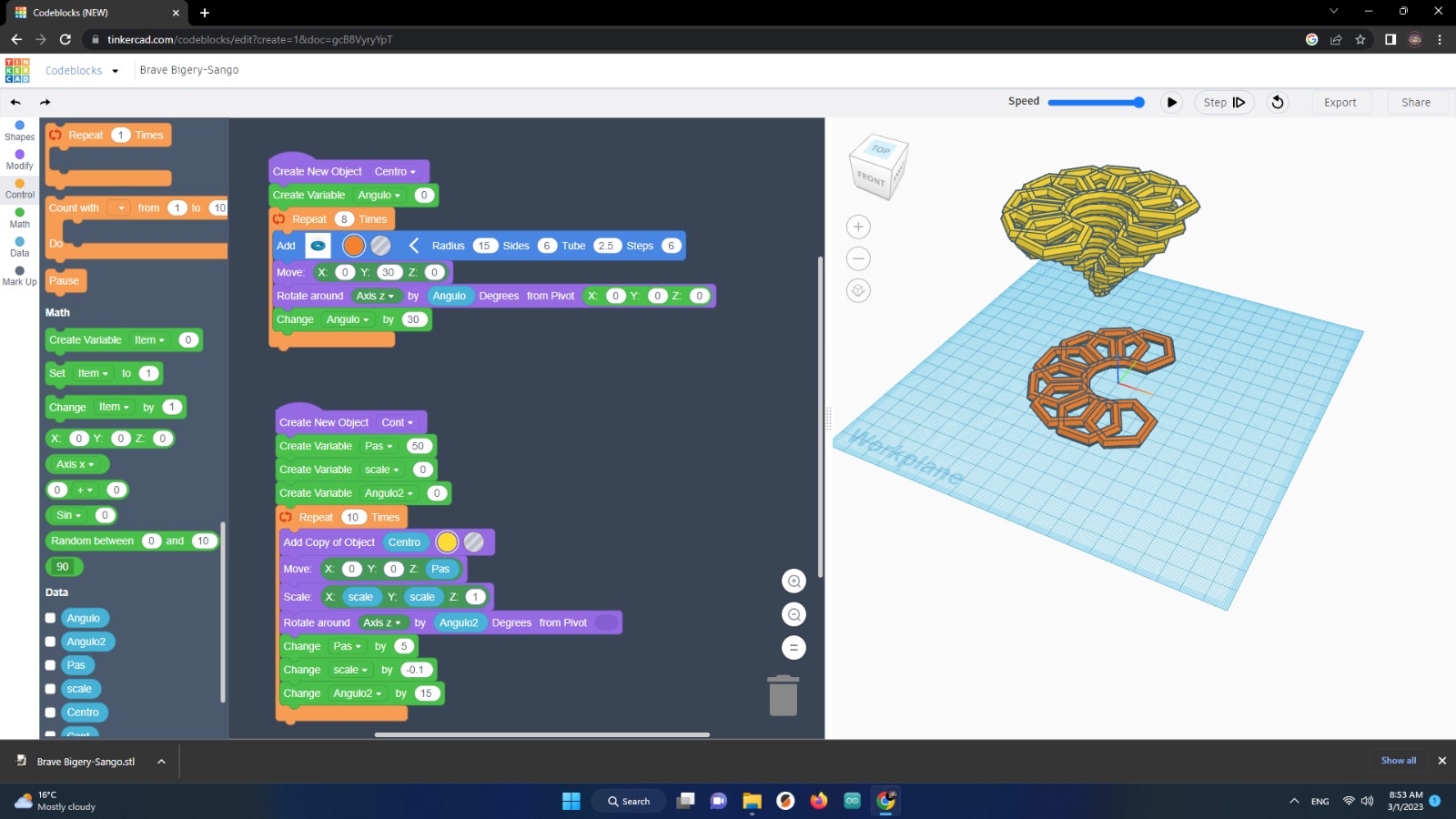Zoom out the code workspace
The width and height of the screenshot is (1456, 819).
tap(794, 615)
